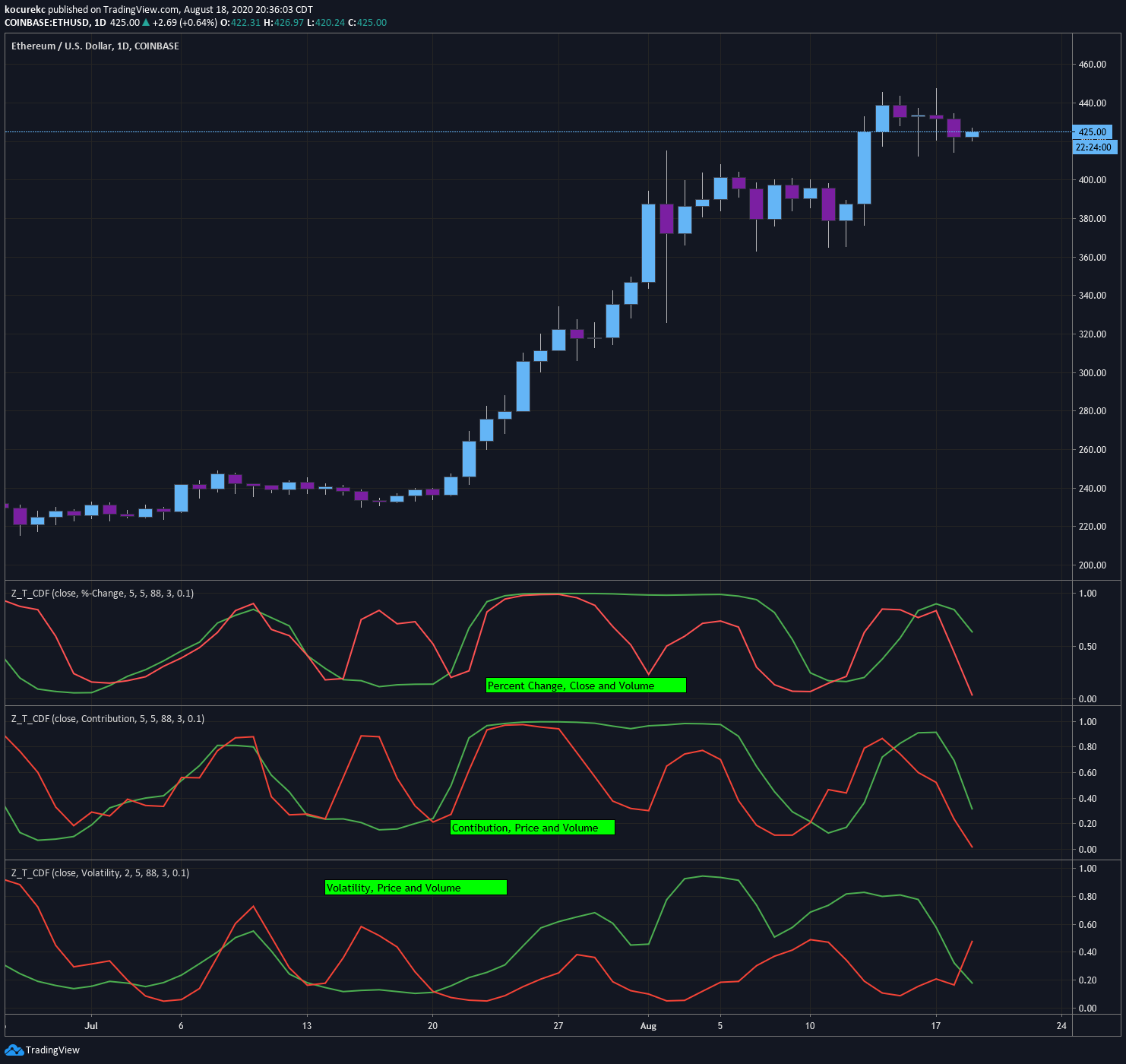Click the '17' date label on time axis

point(936,1026)
